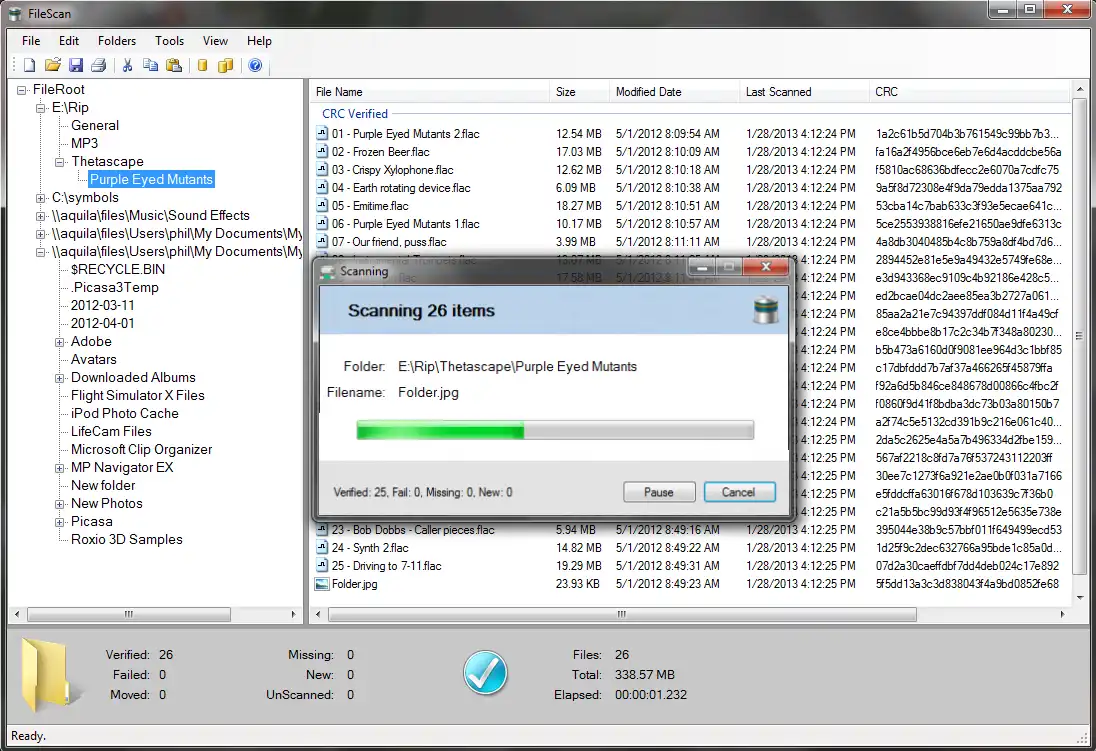This screenshot has height=751, width=1096.
Task: Click the single yellow folder toolbar icon
Action: [x=203, y=65]
